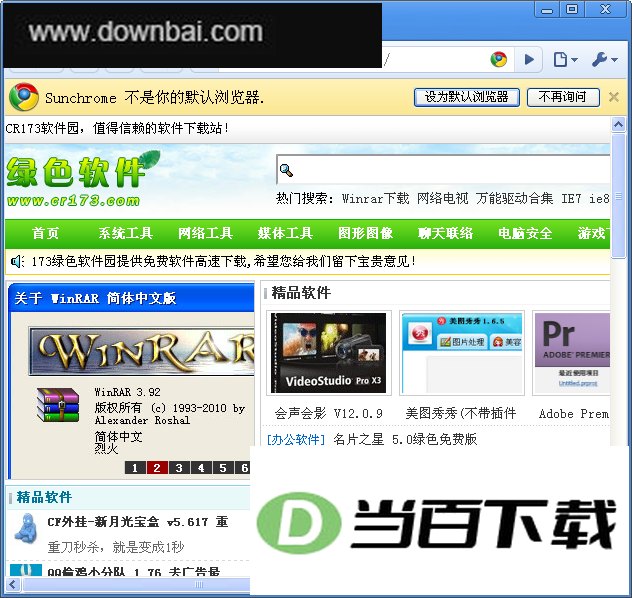Click the Go play arrow button
The image size is (632, 598).
click(x=529, y=60)
